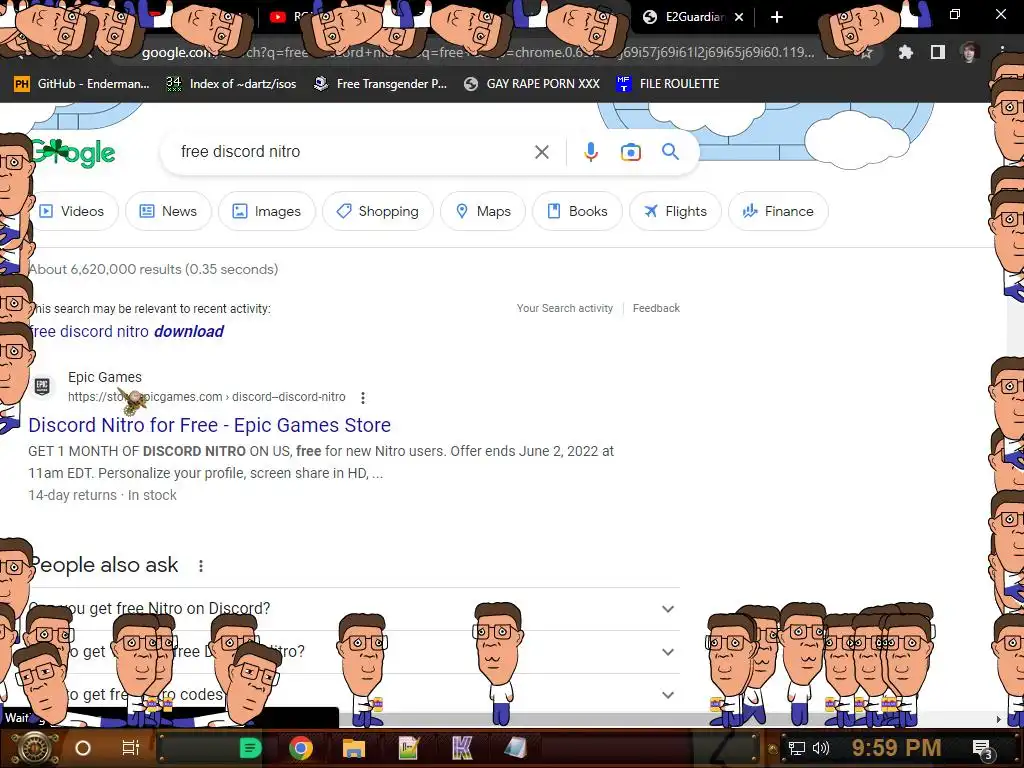Start voice search with the microphone icon
Viewport: 1024px width, 768px height.
[590, 152]
